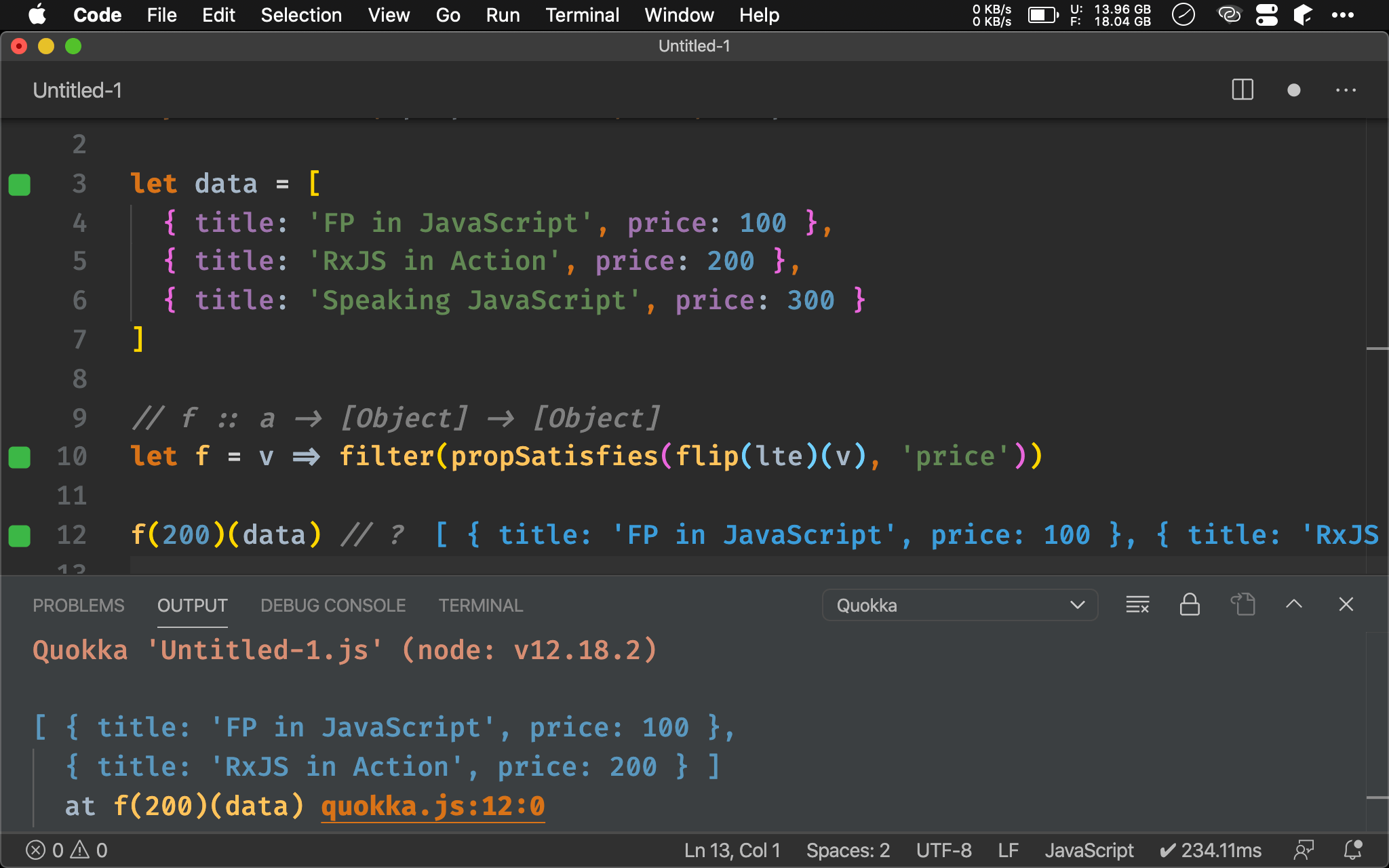Viewport: 1389px width, 868px height.
Task: Open the Apple menu
Action: pyautogui.click(x=37, y=15)
